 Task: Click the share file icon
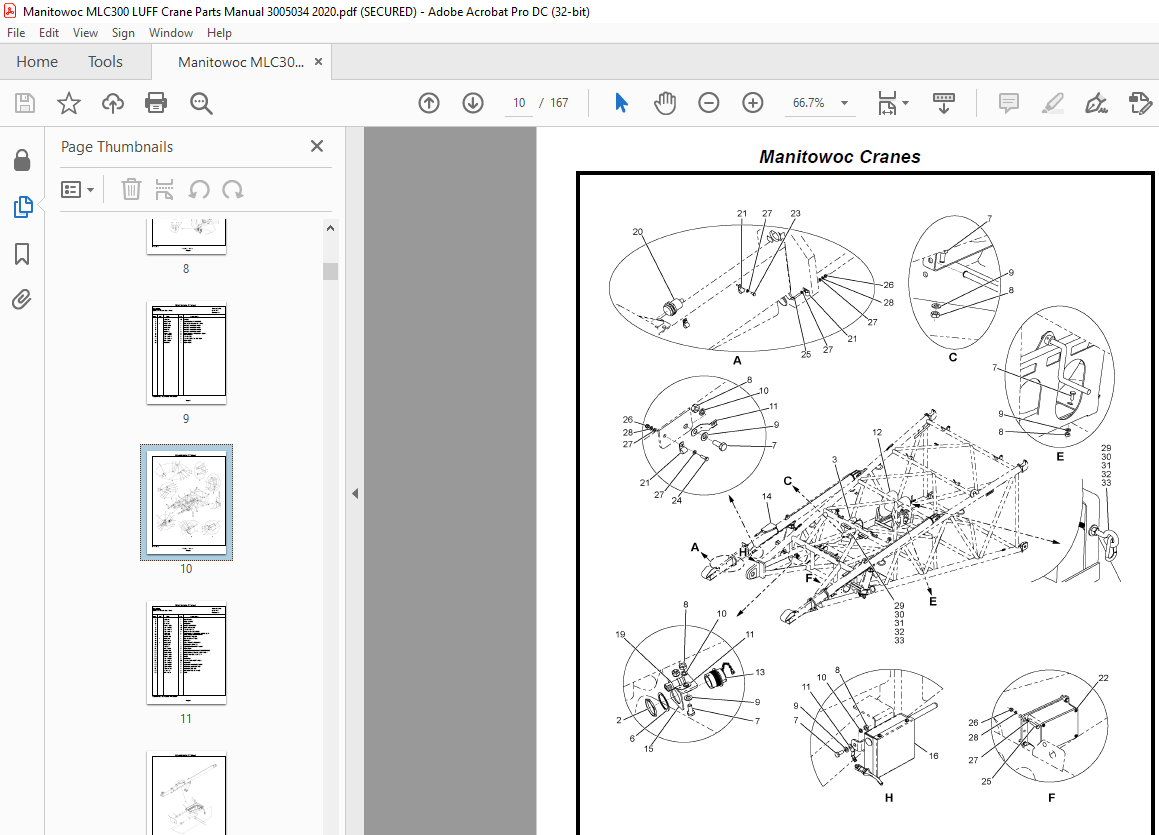pos(1141,103)
